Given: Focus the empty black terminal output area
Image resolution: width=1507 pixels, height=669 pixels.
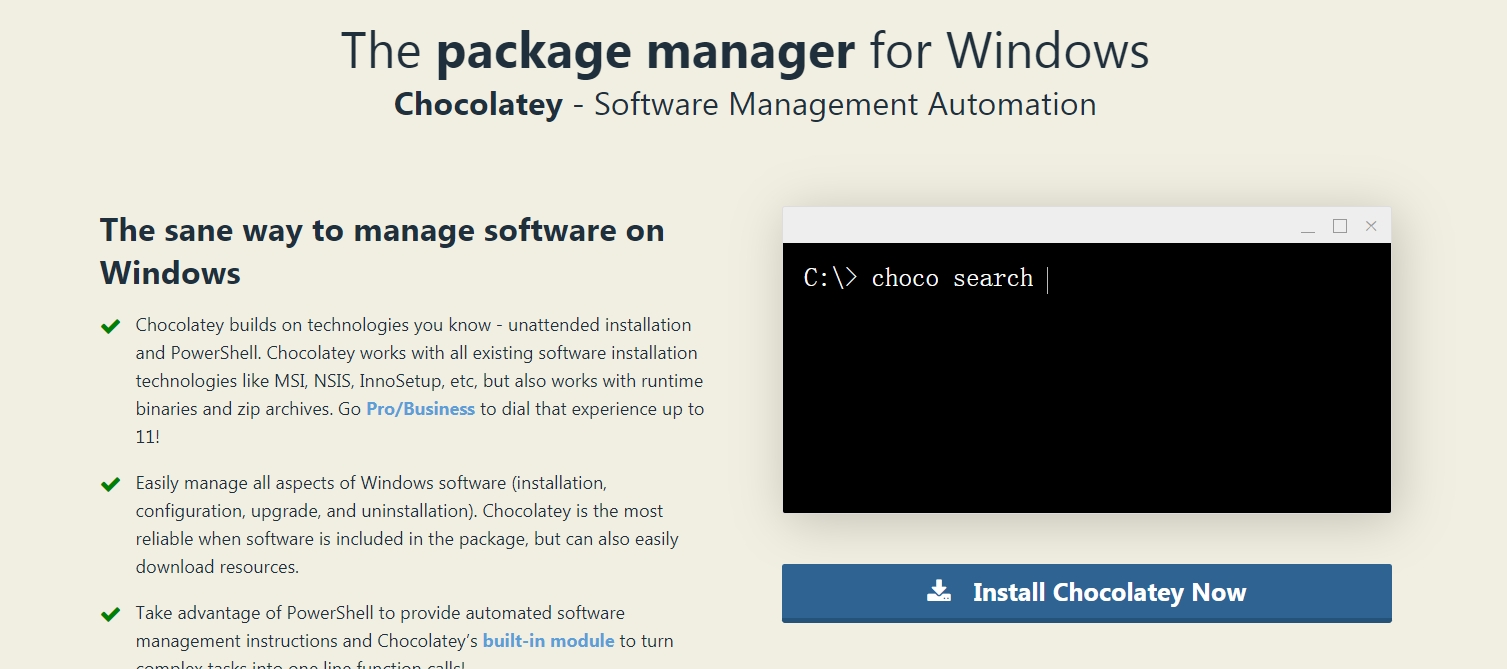Looking at the screenshot, I should (1086, 410).
